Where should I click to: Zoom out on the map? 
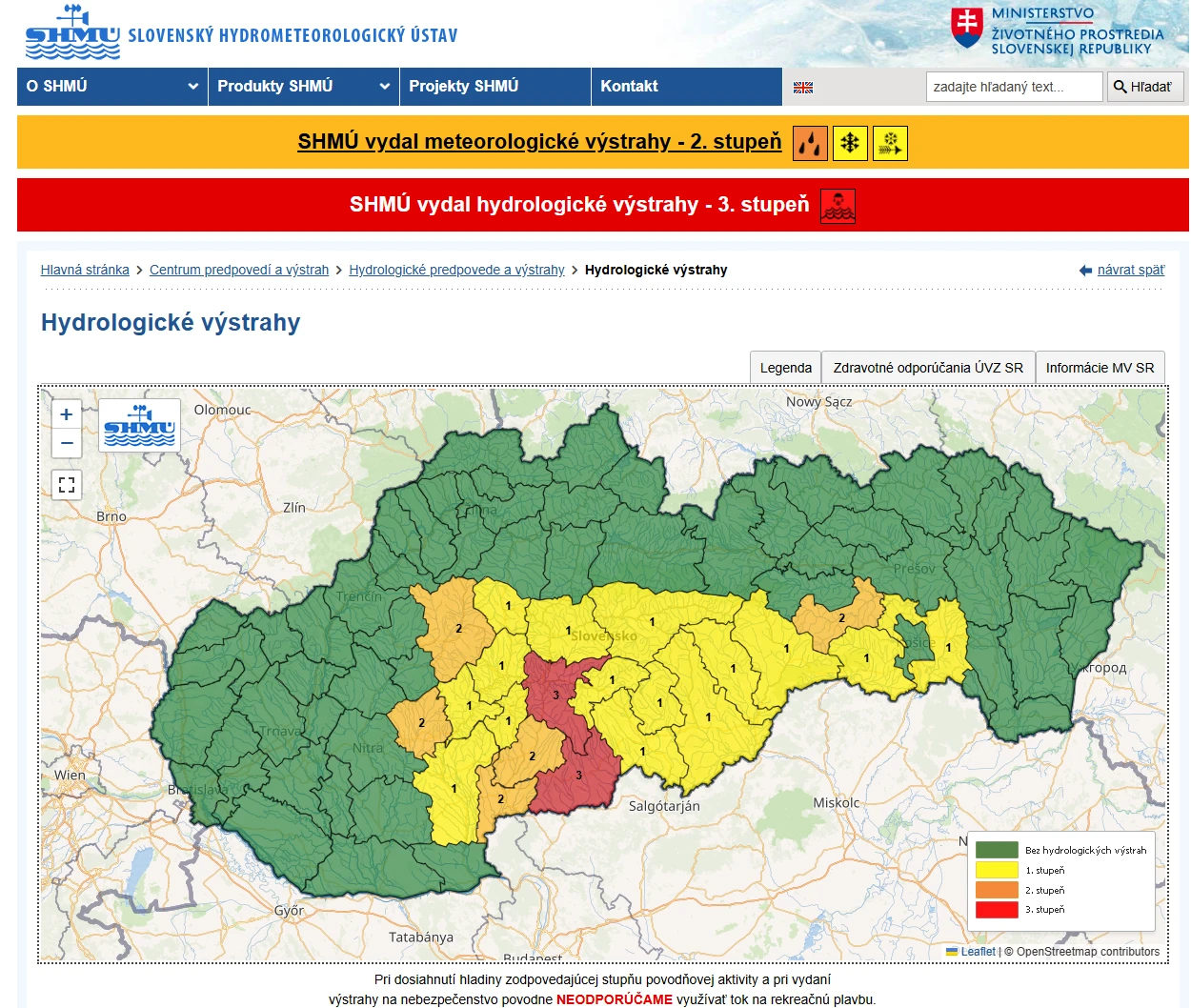click(x=67, y=443)
